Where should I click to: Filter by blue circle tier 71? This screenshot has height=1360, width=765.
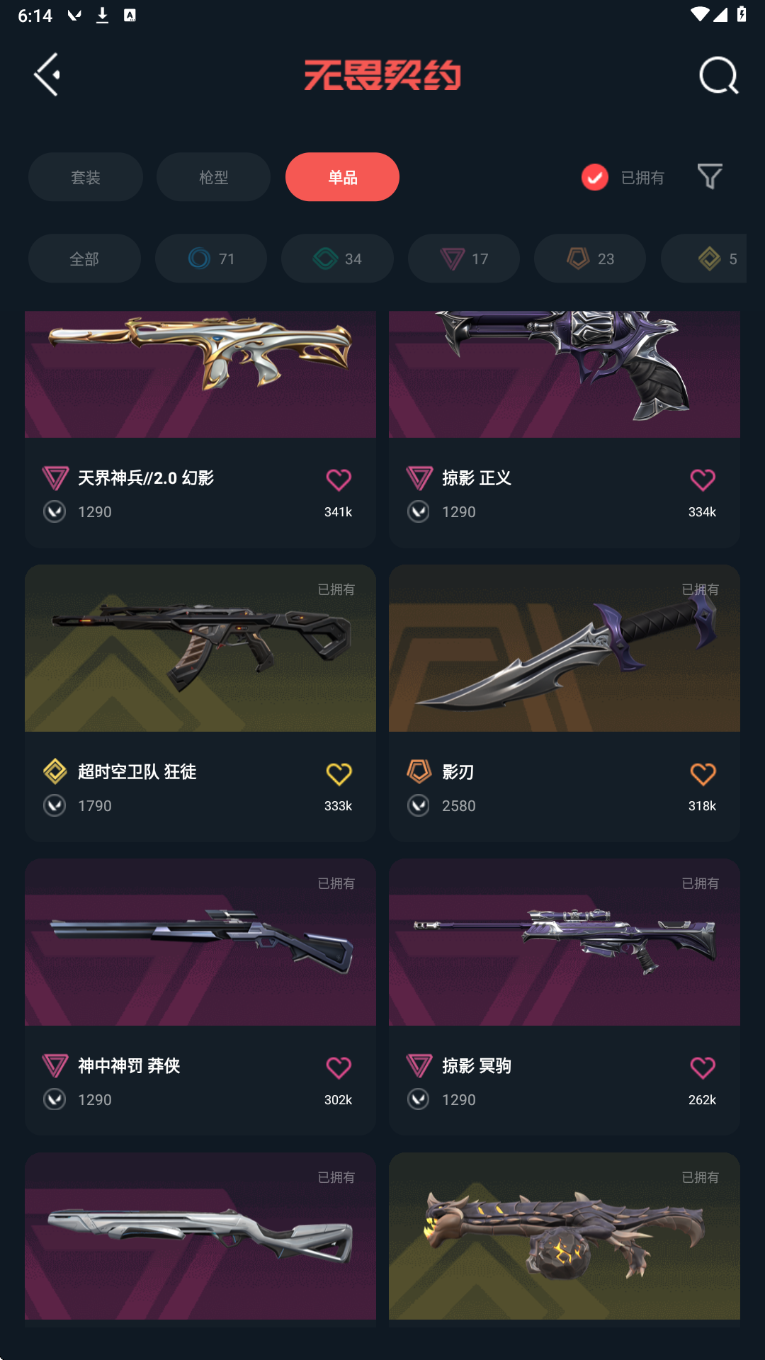(211, 259)
